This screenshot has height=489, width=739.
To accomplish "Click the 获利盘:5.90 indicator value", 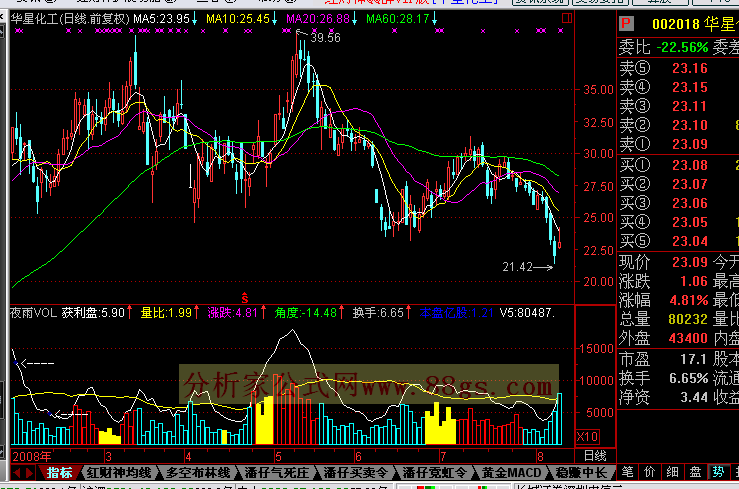I will point(93,313).
